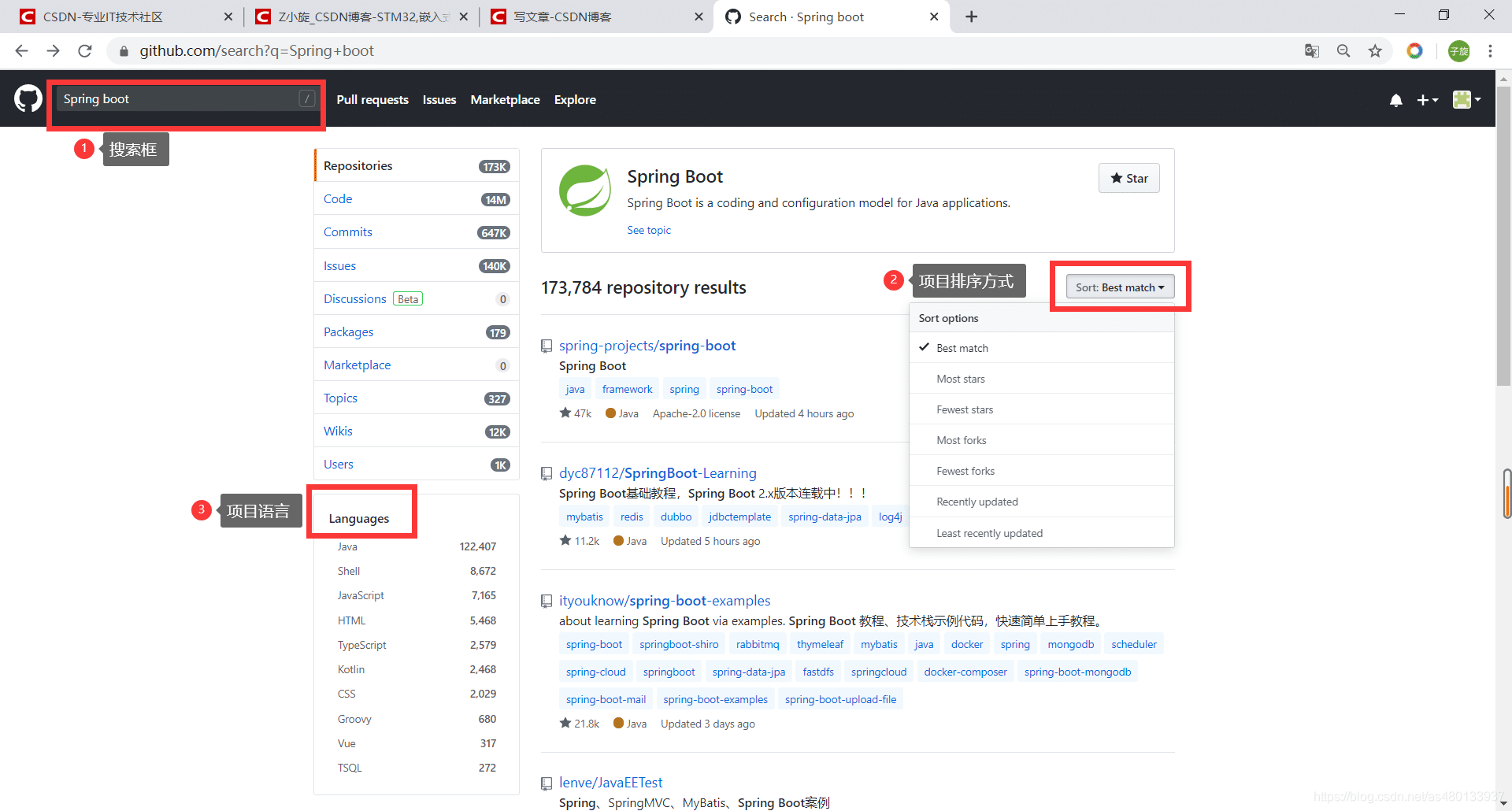Screen dimensions: 1512x811
Task: Click the translate page icon
Action: click(1312, 51)
